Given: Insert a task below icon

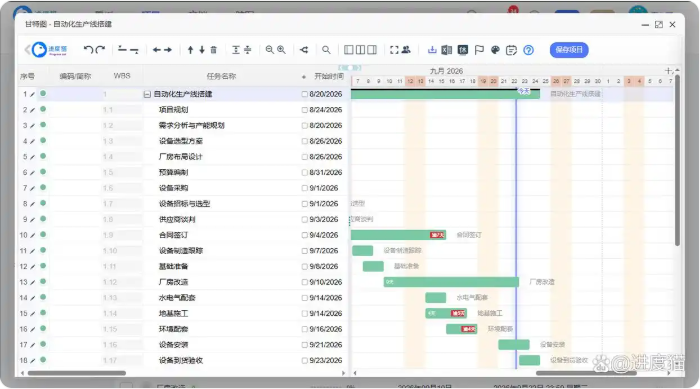Looking at the screenshot, I should [x=134, y=50].
